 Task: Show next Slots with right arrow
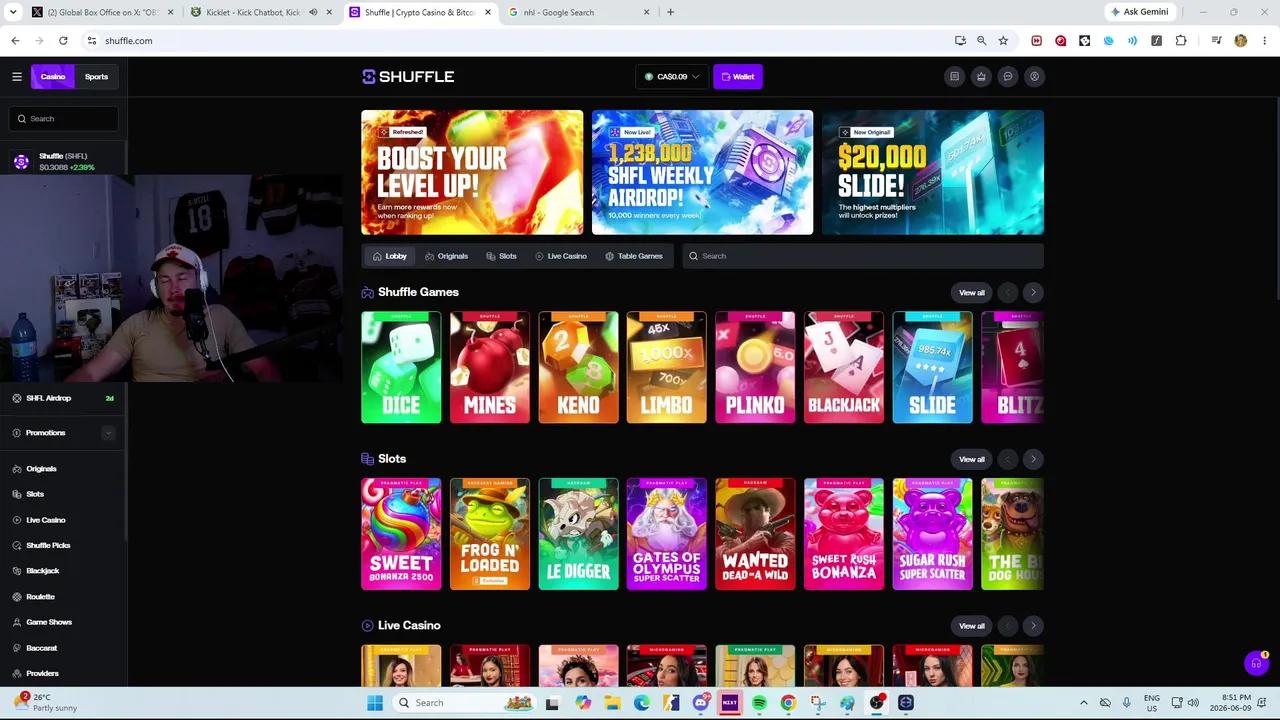click(x=1033, y=459)
